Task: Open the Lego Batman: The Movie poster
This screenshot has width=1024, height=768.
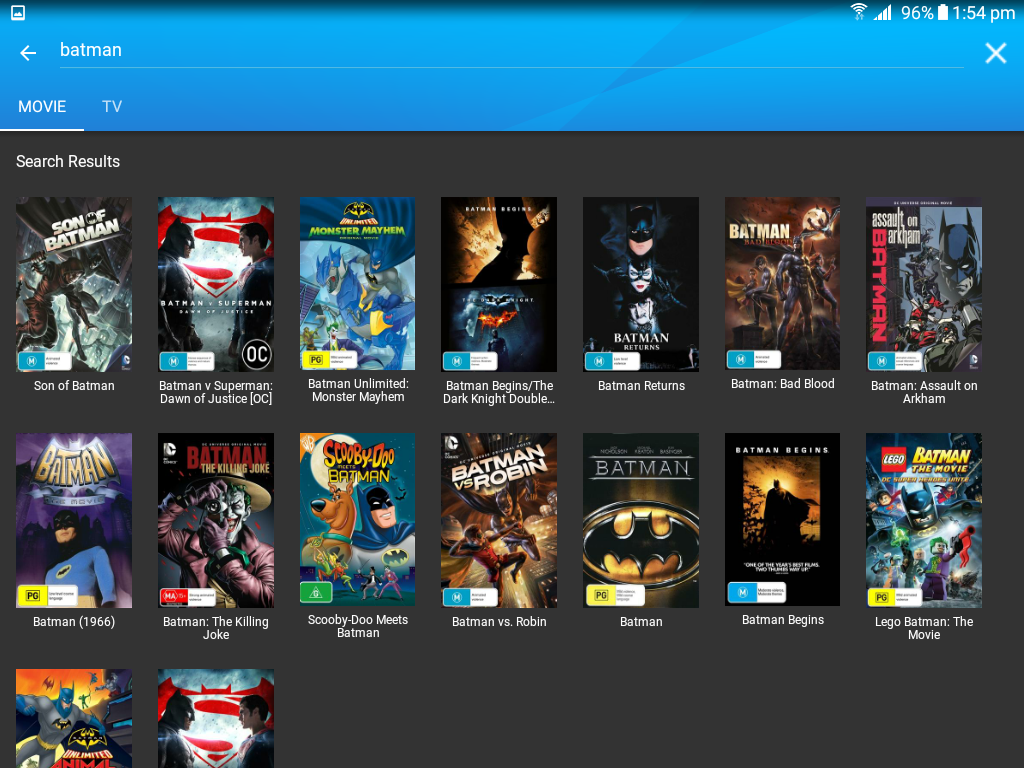Action: [x=924, y=520]
